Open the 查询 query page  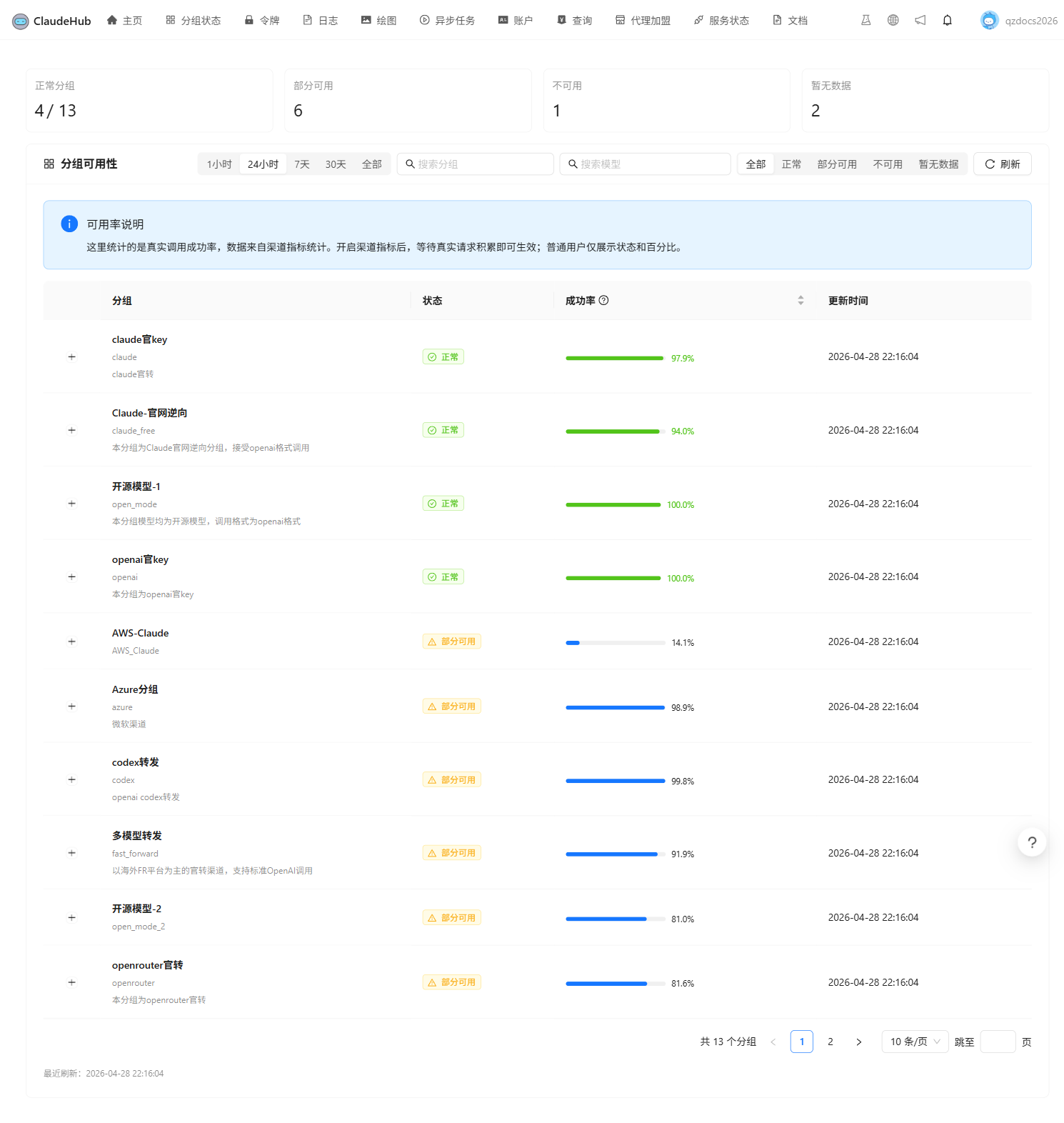(x=574, y=20)
